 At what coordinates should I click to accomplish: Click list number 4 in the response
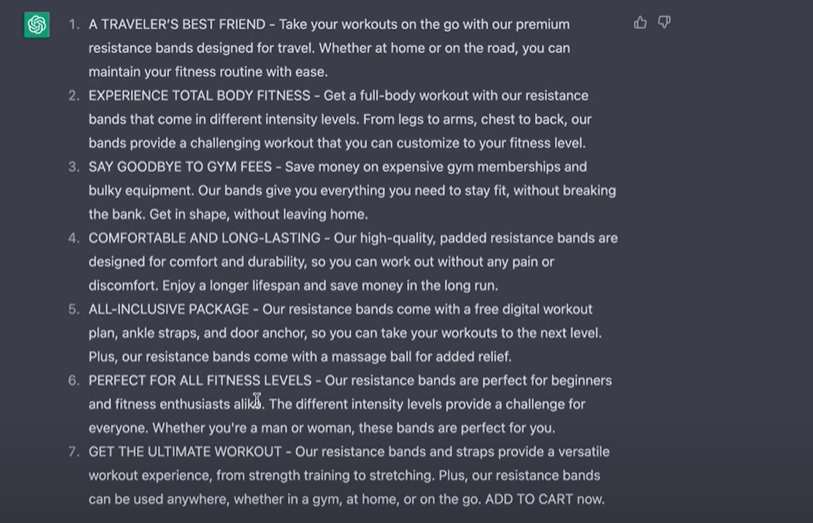pyautogui.click(x=73, y=238)
